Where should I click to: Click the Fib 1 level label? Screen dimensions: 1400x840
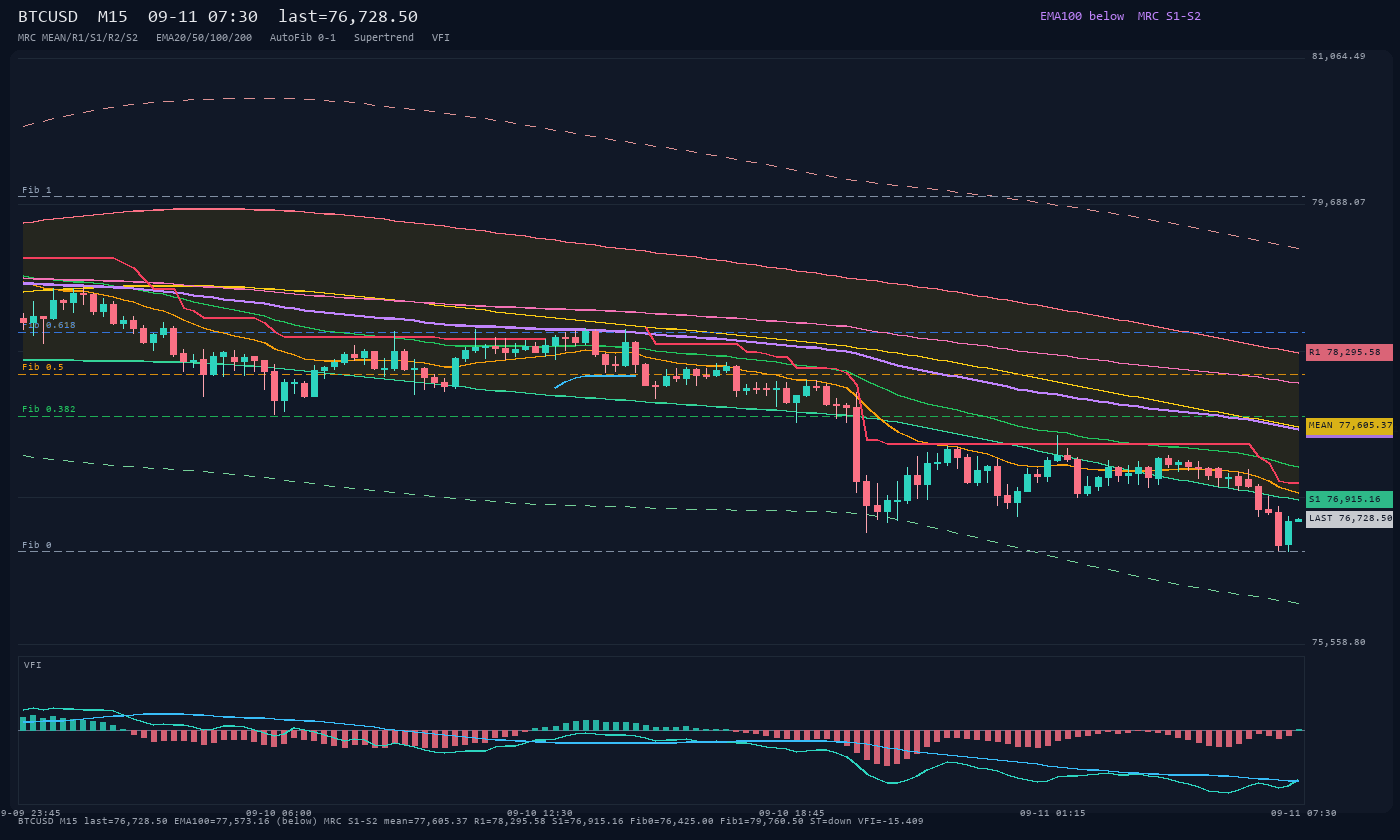coord(37,190)
